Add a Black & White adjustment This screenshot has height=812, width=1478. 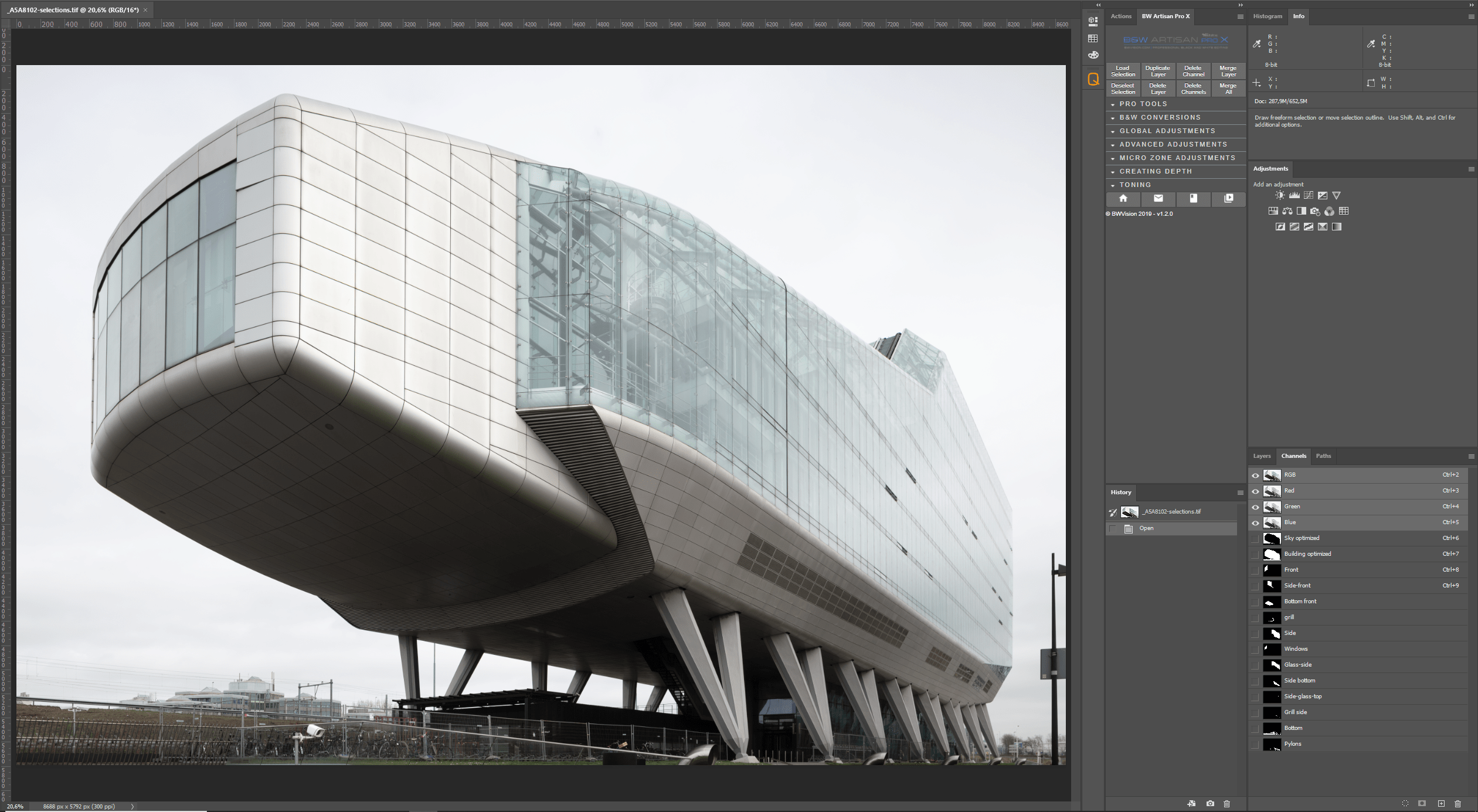point(1302,211)
